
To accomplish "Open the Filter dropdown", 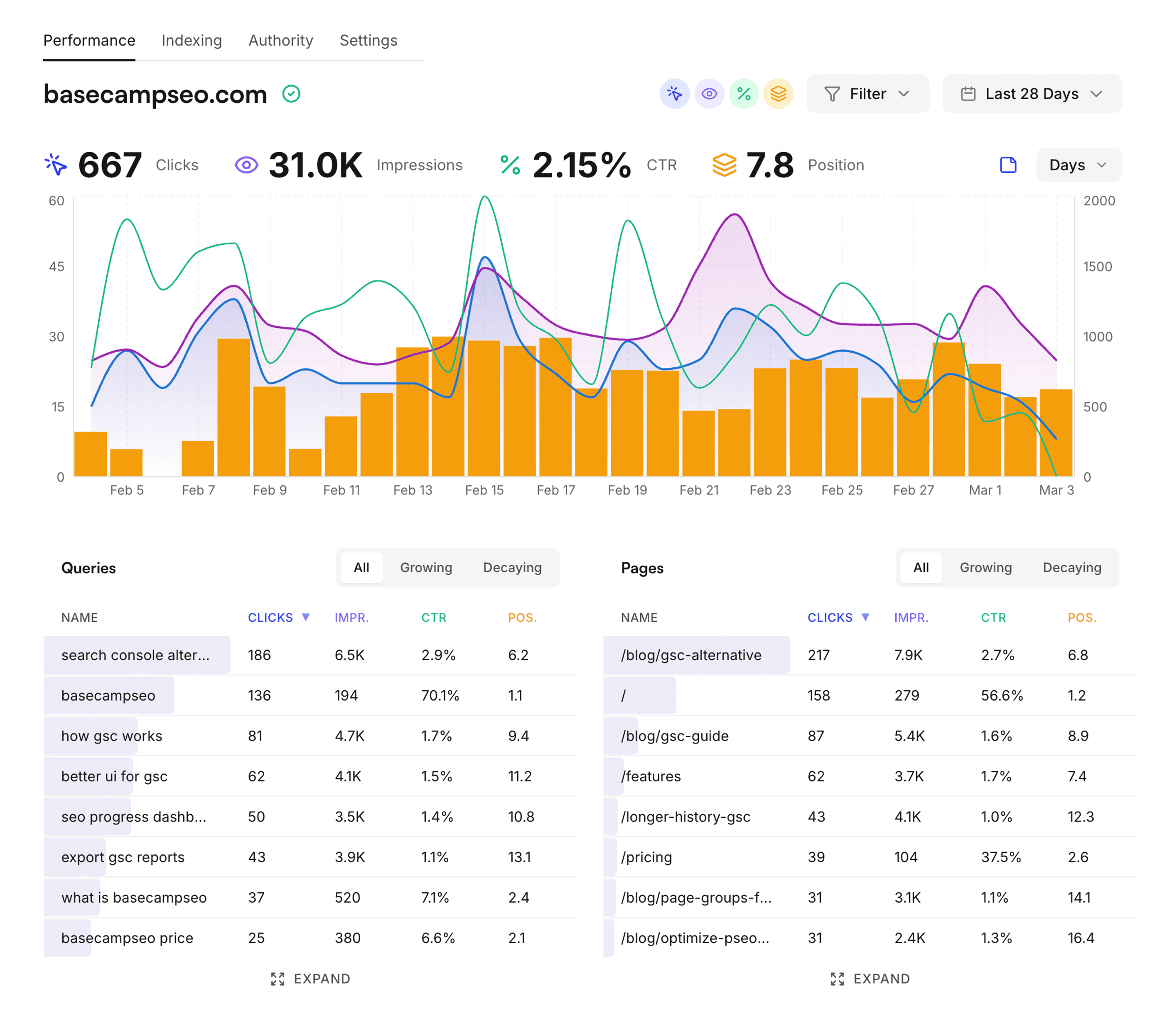I will 867,94.
